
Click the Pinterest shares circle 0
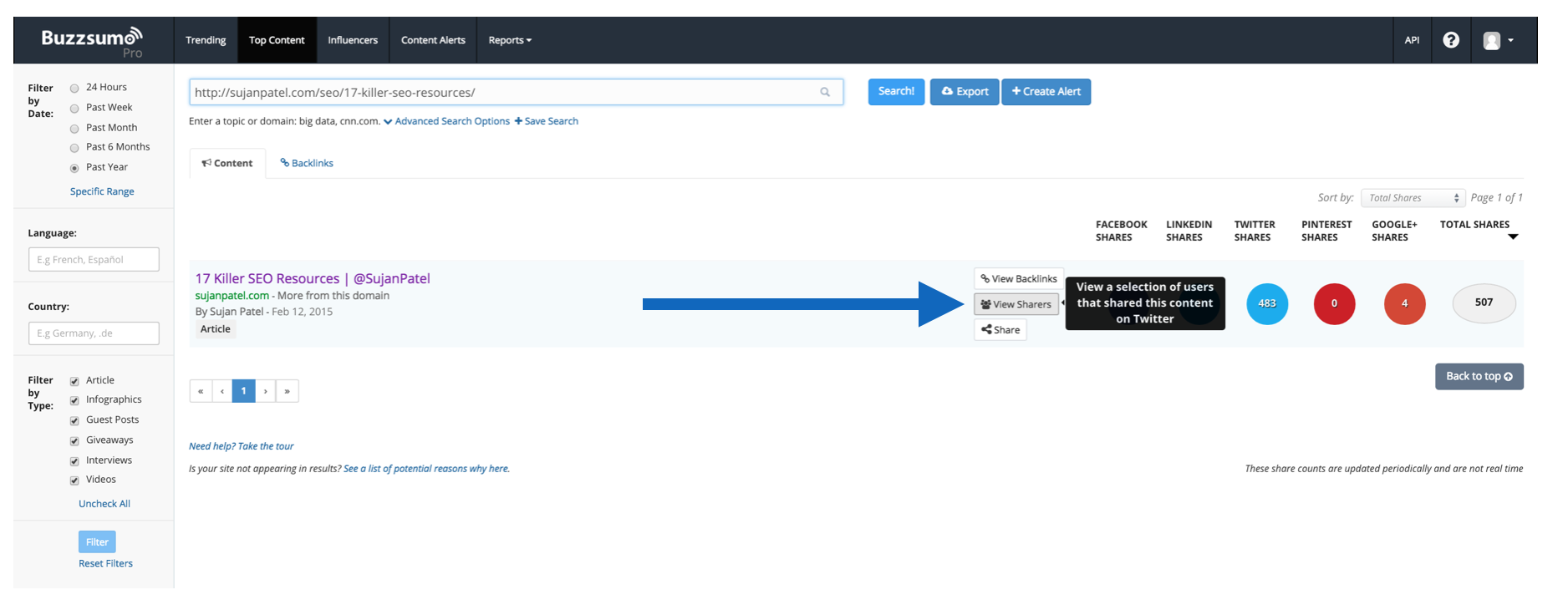(1334, 303)
